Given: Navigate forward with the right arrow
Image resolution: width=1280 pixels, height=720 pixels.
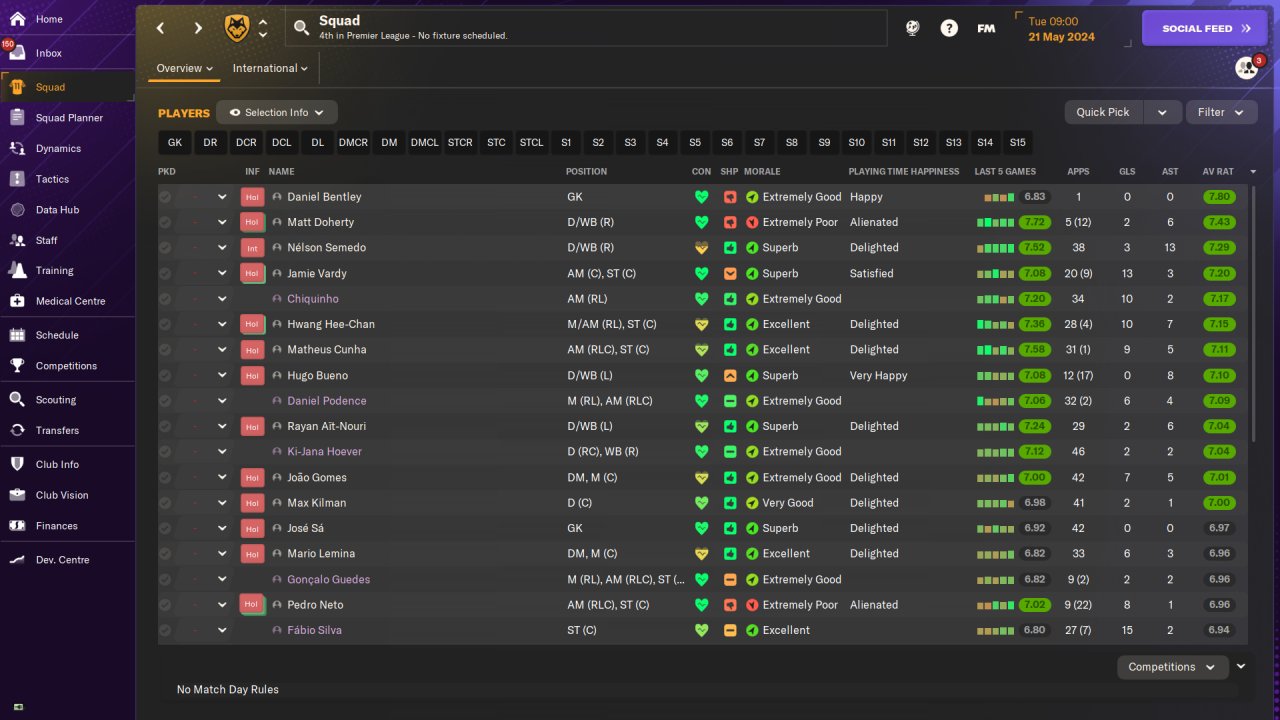Looking at the screenshot, I should [198, 28].
